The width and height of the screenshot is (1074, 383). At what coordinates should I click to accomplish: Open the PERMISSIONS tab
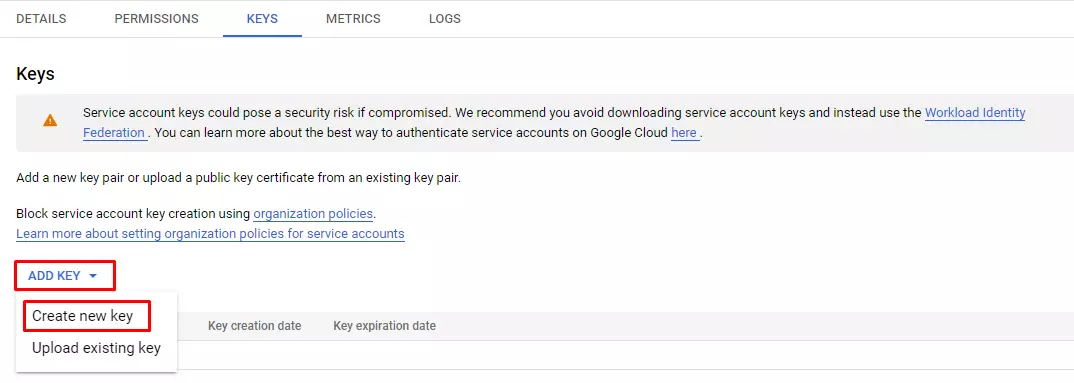[x=156, y=18]
